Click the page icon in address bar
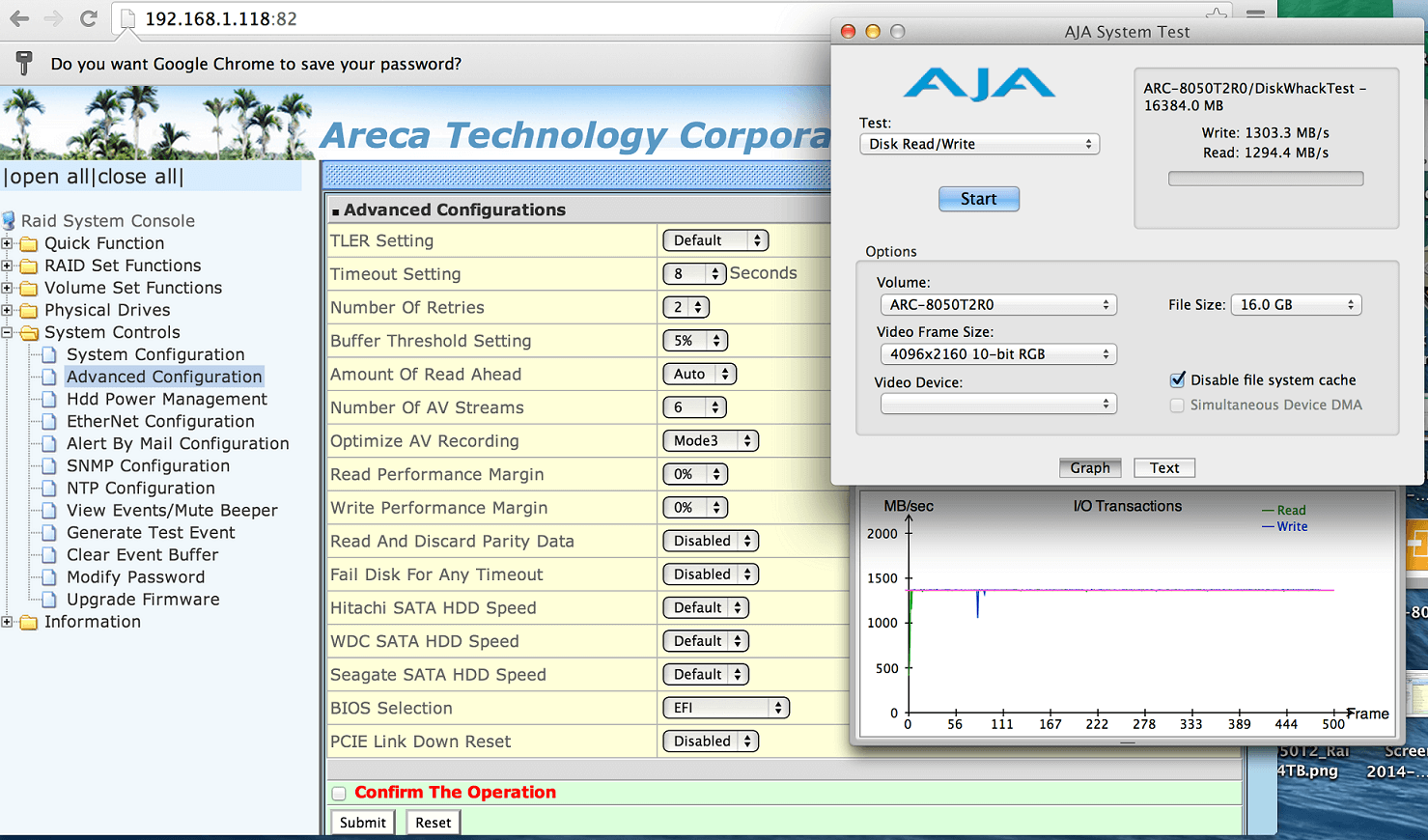1428x840 pixels. pos(128,18)
